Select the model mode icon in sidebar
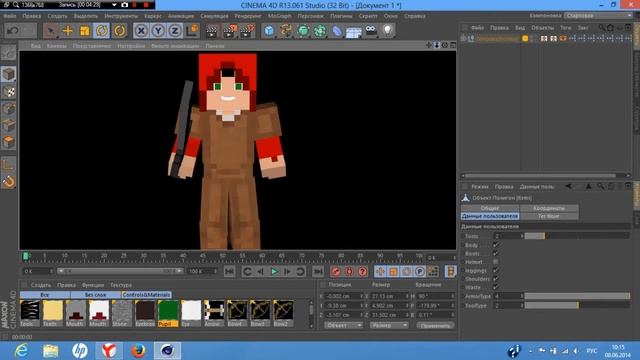 click(x=9, y=74)
